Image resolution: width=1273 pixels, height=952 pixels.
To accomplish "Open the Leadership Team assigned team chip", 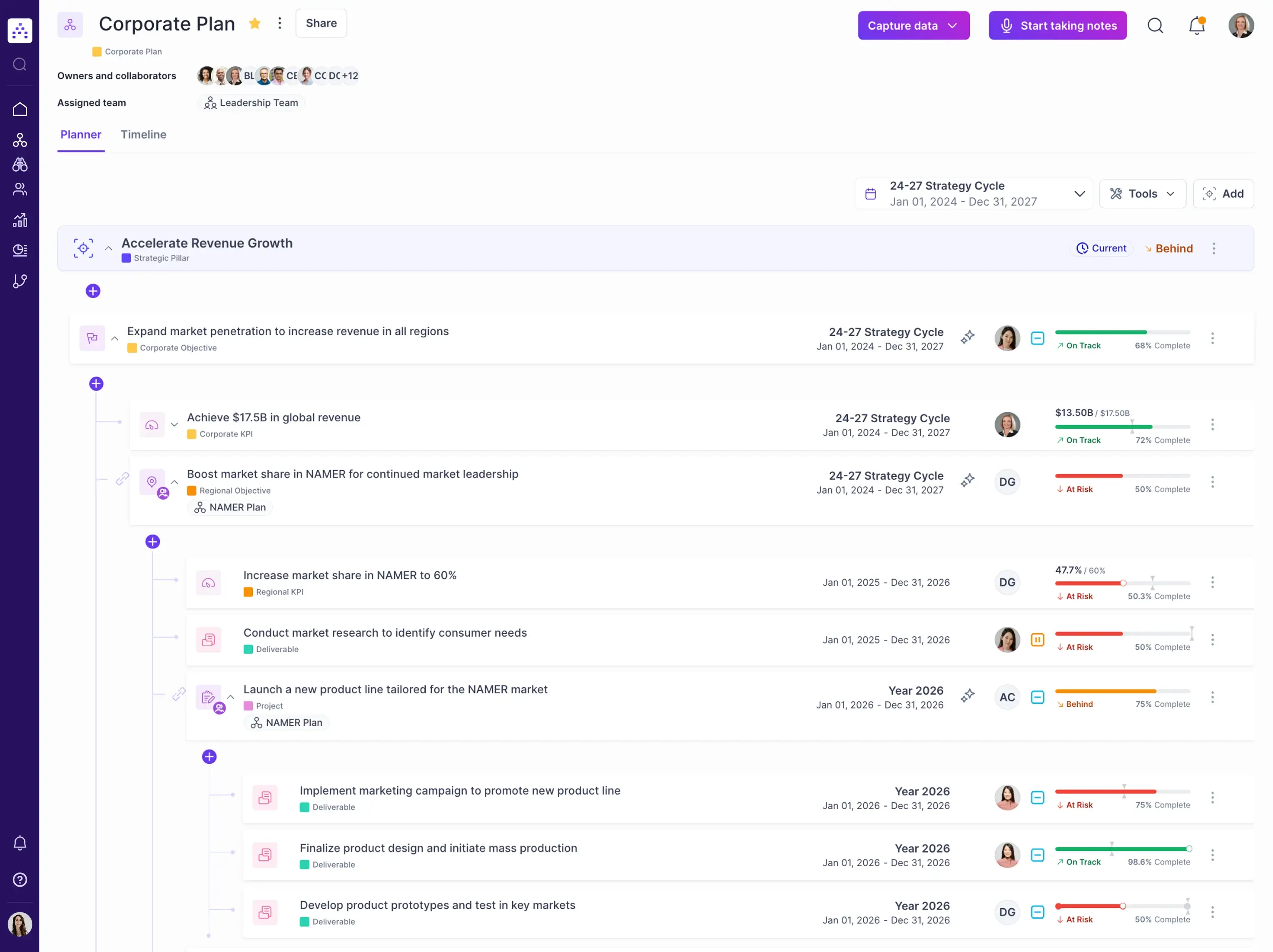I will click(252, 103).
